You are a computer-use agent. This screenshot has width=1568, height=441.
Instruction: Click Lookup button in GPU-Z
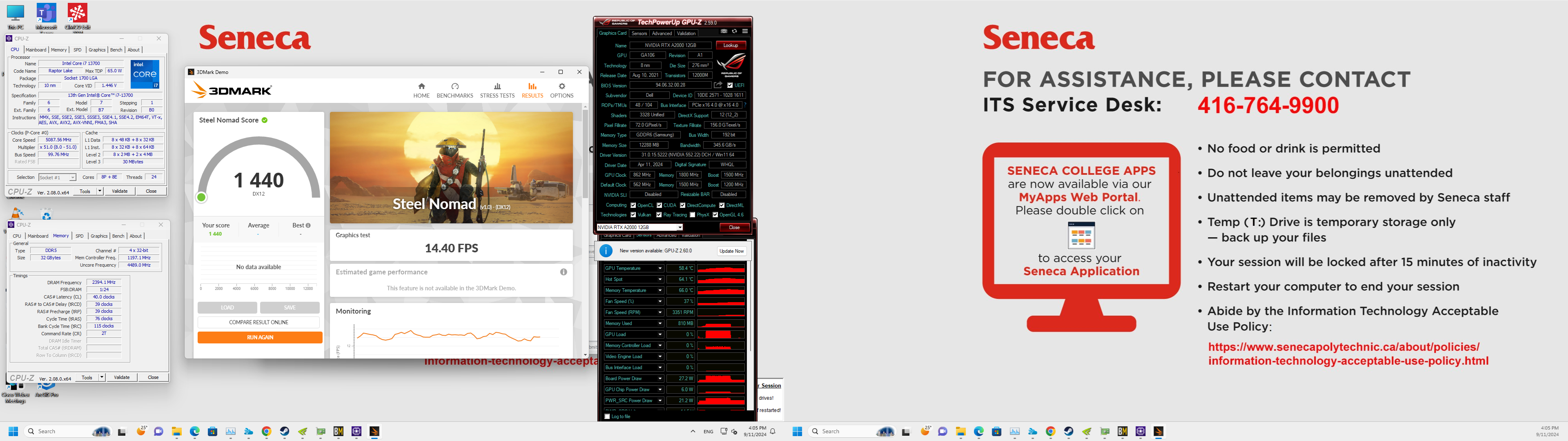coord(731,46)
